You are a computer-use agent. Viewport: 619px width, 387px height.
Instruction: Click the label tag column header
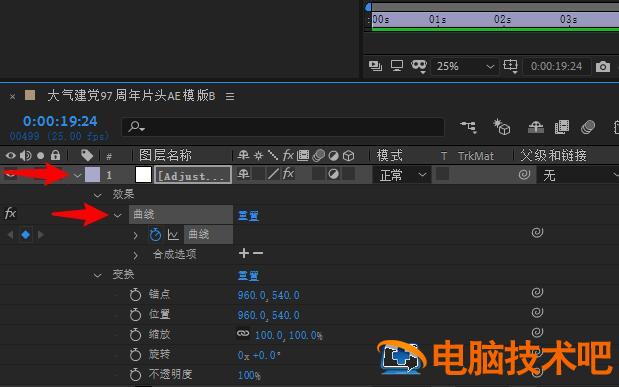[86, 155]
